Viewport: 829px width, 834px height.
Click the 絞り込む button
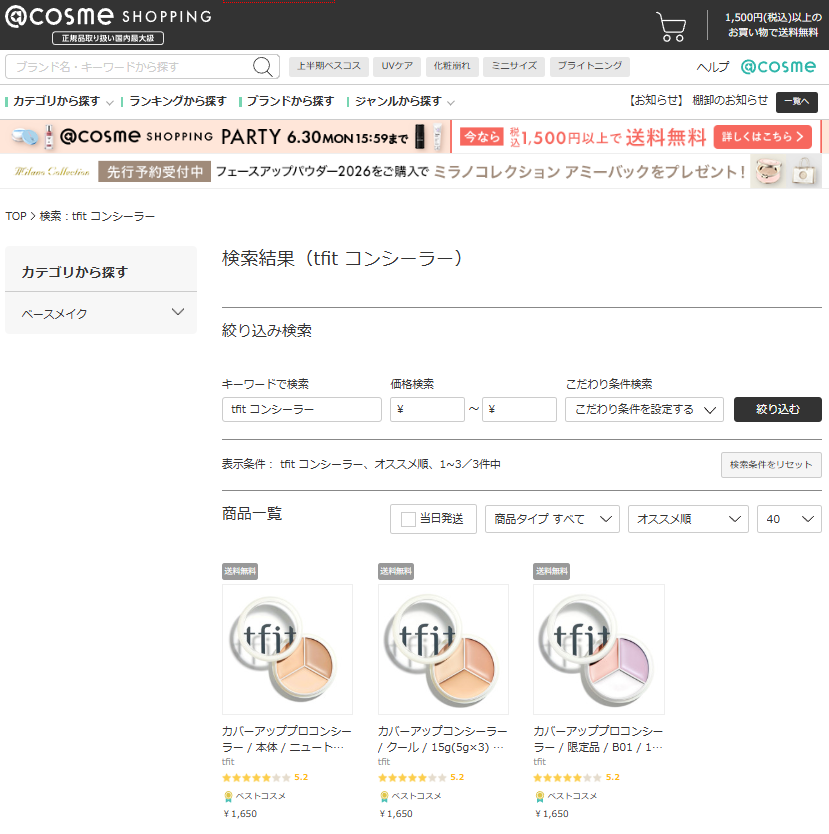777,410
